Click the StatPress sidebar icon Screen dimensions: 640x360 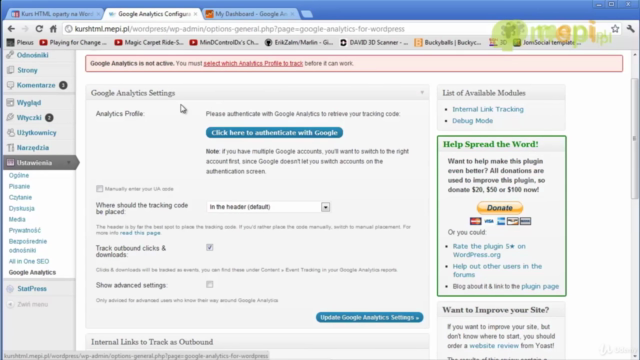(10, 289)
